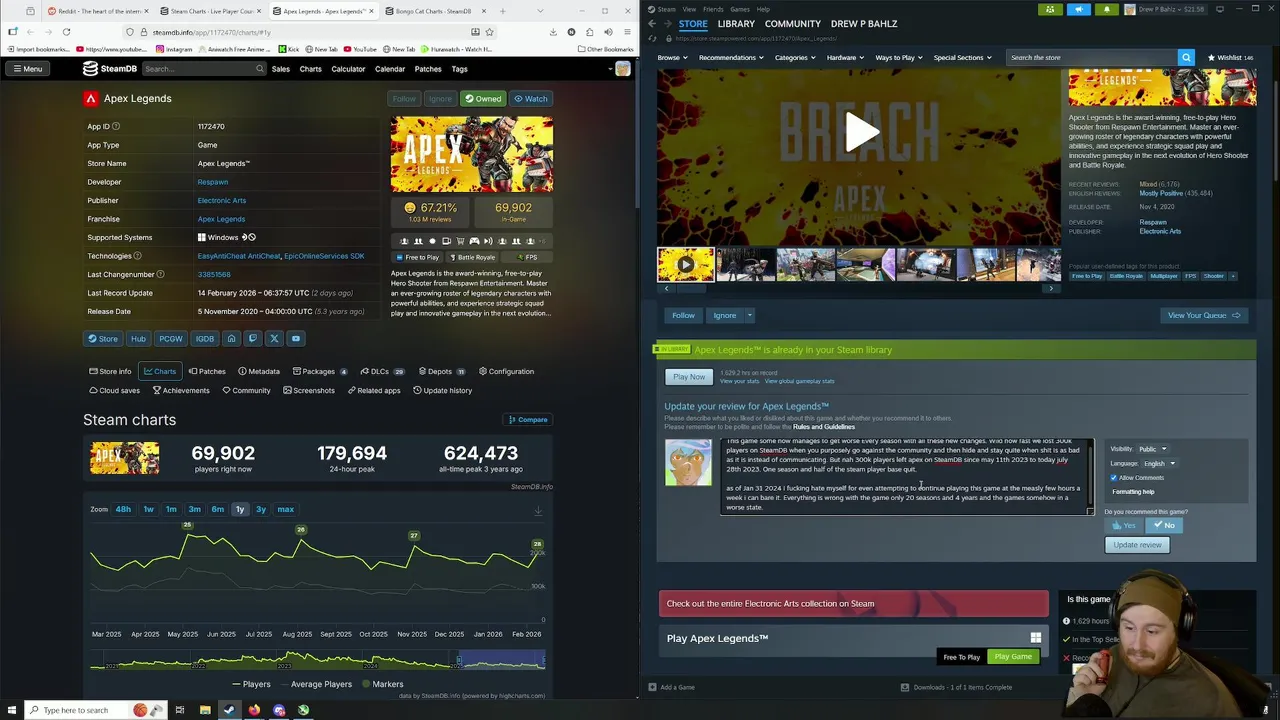
Task: Toggle the Average Players series in legend
Action: tap(315, 684)
